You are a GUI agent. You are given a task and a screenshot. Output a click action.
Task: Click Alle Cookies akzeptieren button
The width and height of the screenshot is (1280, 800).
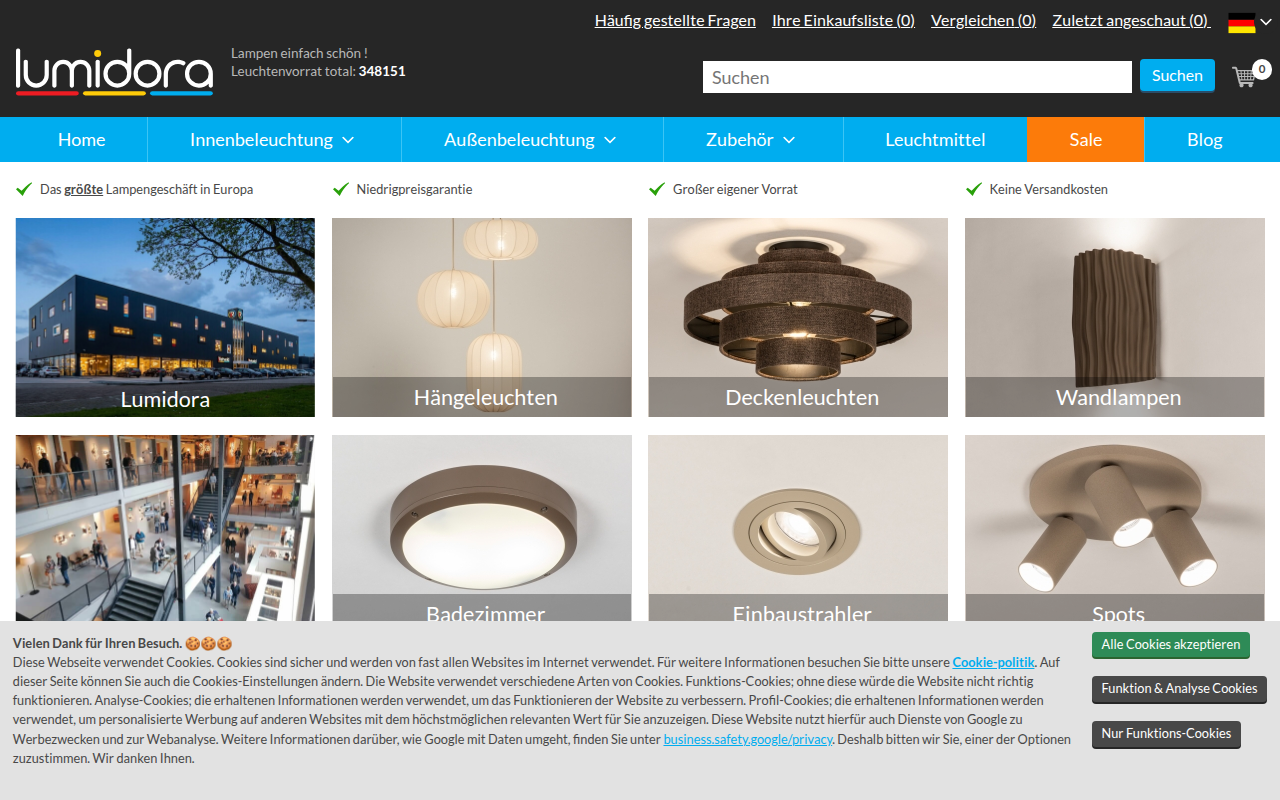pyautogui.click(x=1171, y=645)
